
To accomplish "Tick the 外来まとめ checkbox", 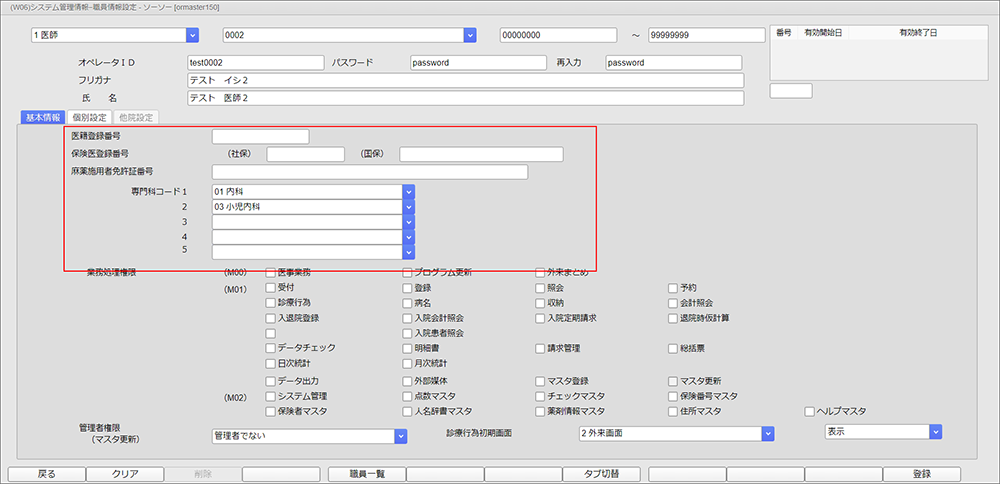I will pos(541,273).
